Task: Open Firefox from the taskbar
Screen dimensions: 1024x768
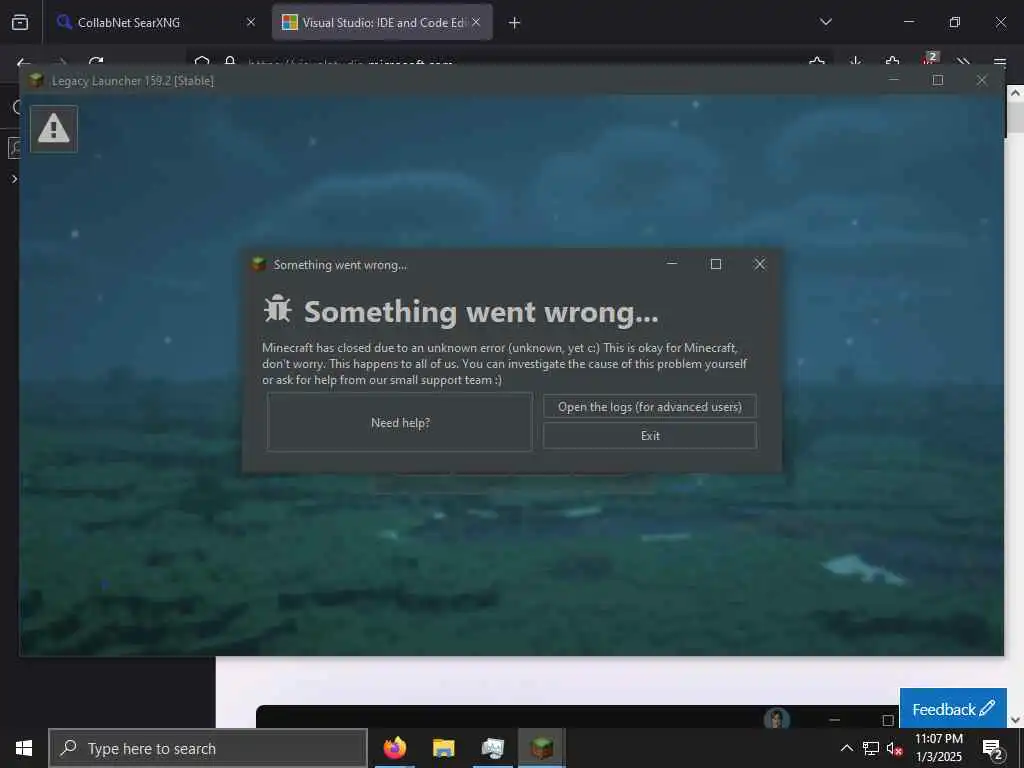Action: [394, 748]
